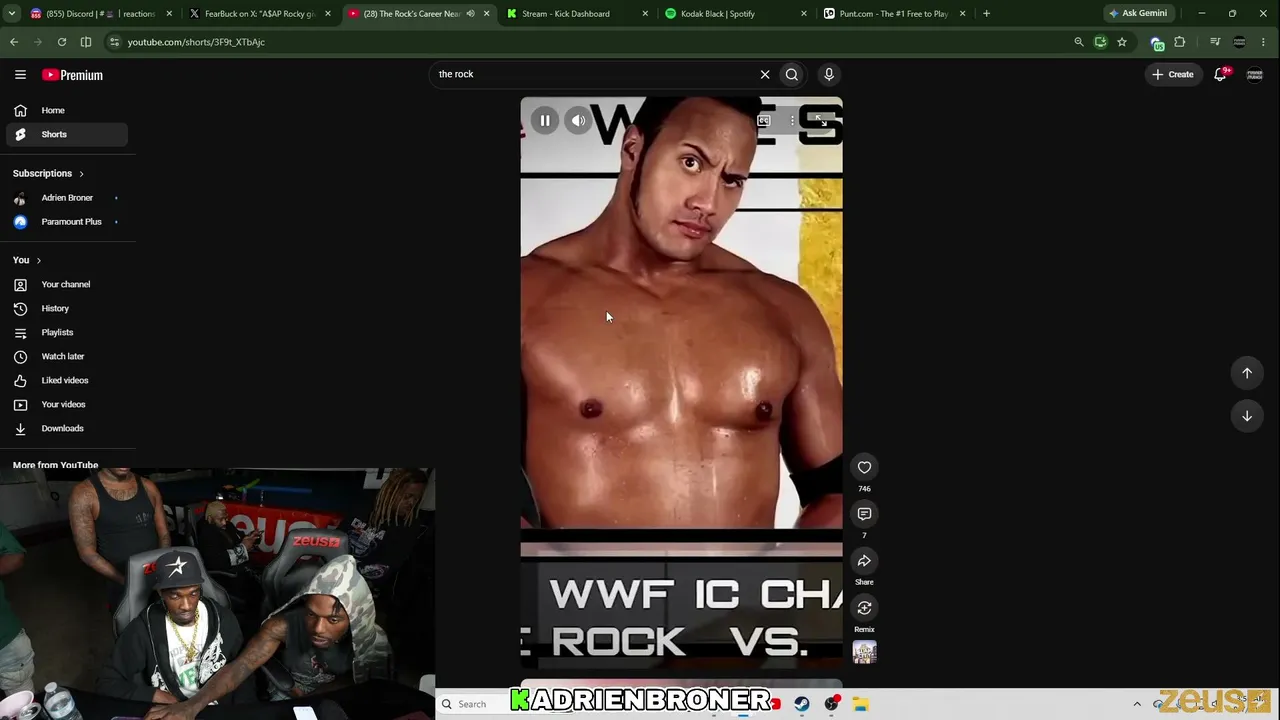This screenshot has width=1280, height=720.
Task: Open OBS Studio from the taskbar
Action: coord(831,704)
